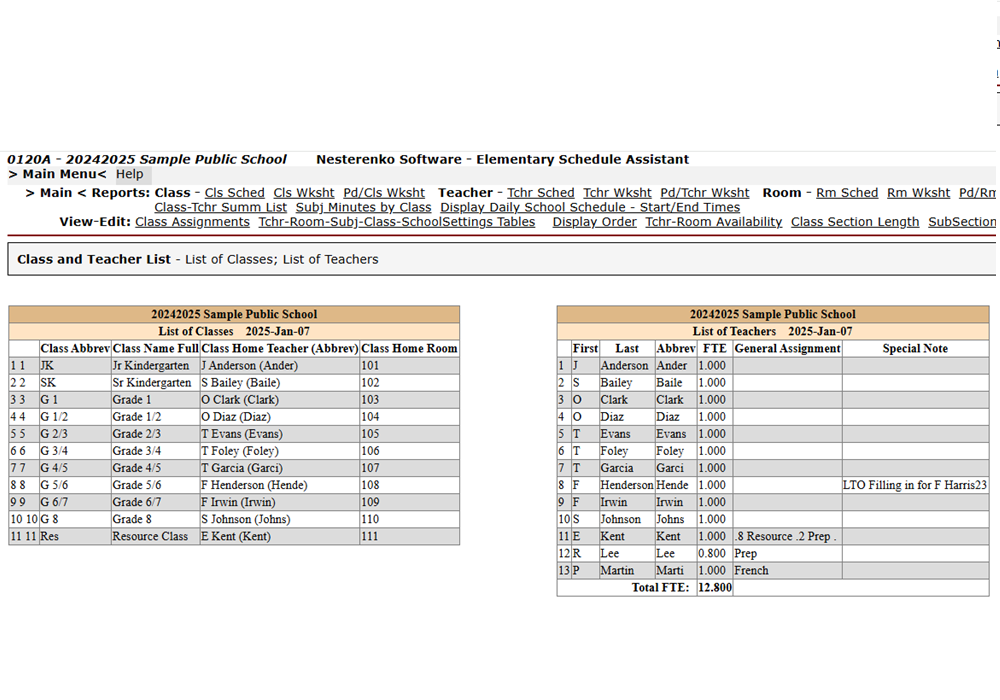Click the Help button
The height and width of the screenshot is (700, 1000).
[x=130, y=175]
